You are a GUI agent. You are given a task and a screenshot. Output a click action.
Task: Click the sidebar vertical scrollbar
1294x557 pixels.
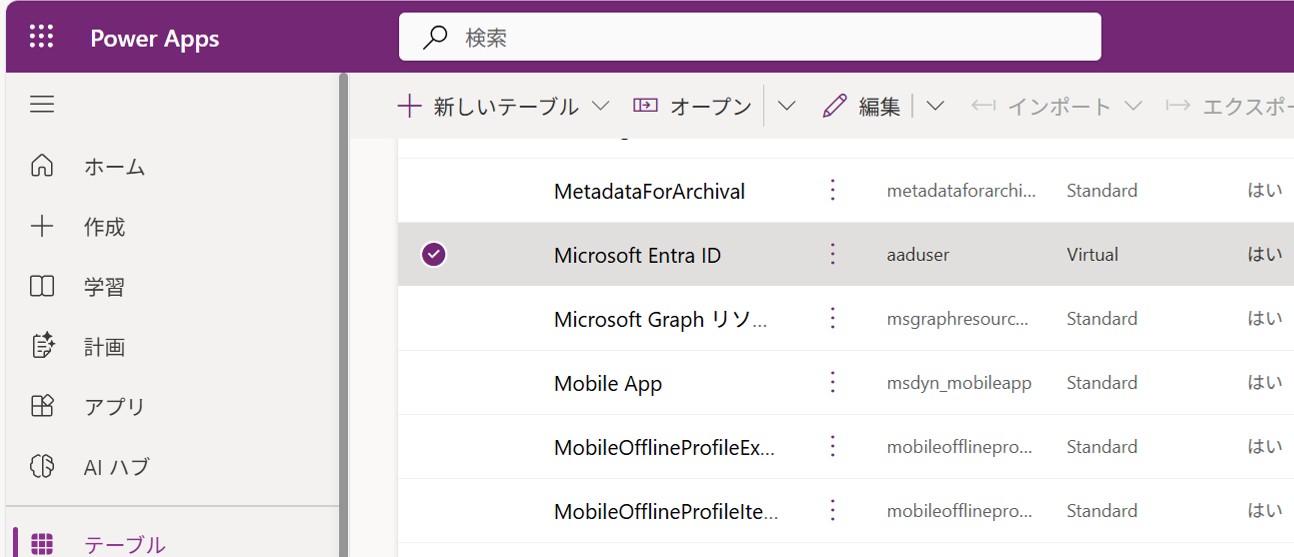pyautogui.click(x=343, y=300)
